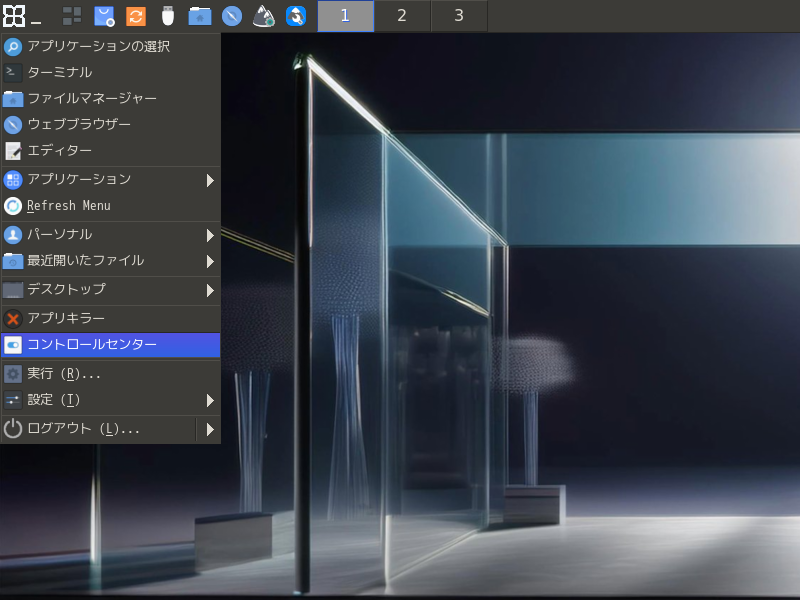
Task: Select workspace 1 in the pager
Action: click(x=345, y=16)
